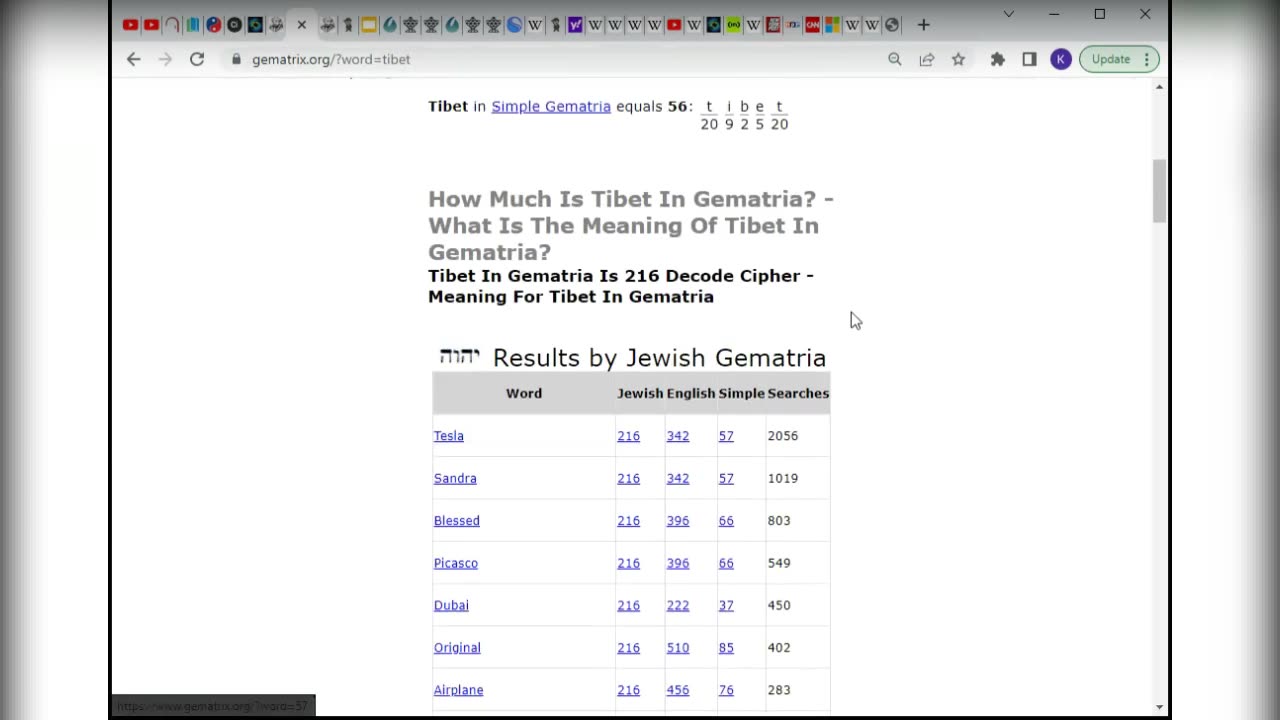The width and height of the screenshot is (1280, 720).
Task: Click Simple value 76 in Airplane row
Action: click(x=726, y=690)
